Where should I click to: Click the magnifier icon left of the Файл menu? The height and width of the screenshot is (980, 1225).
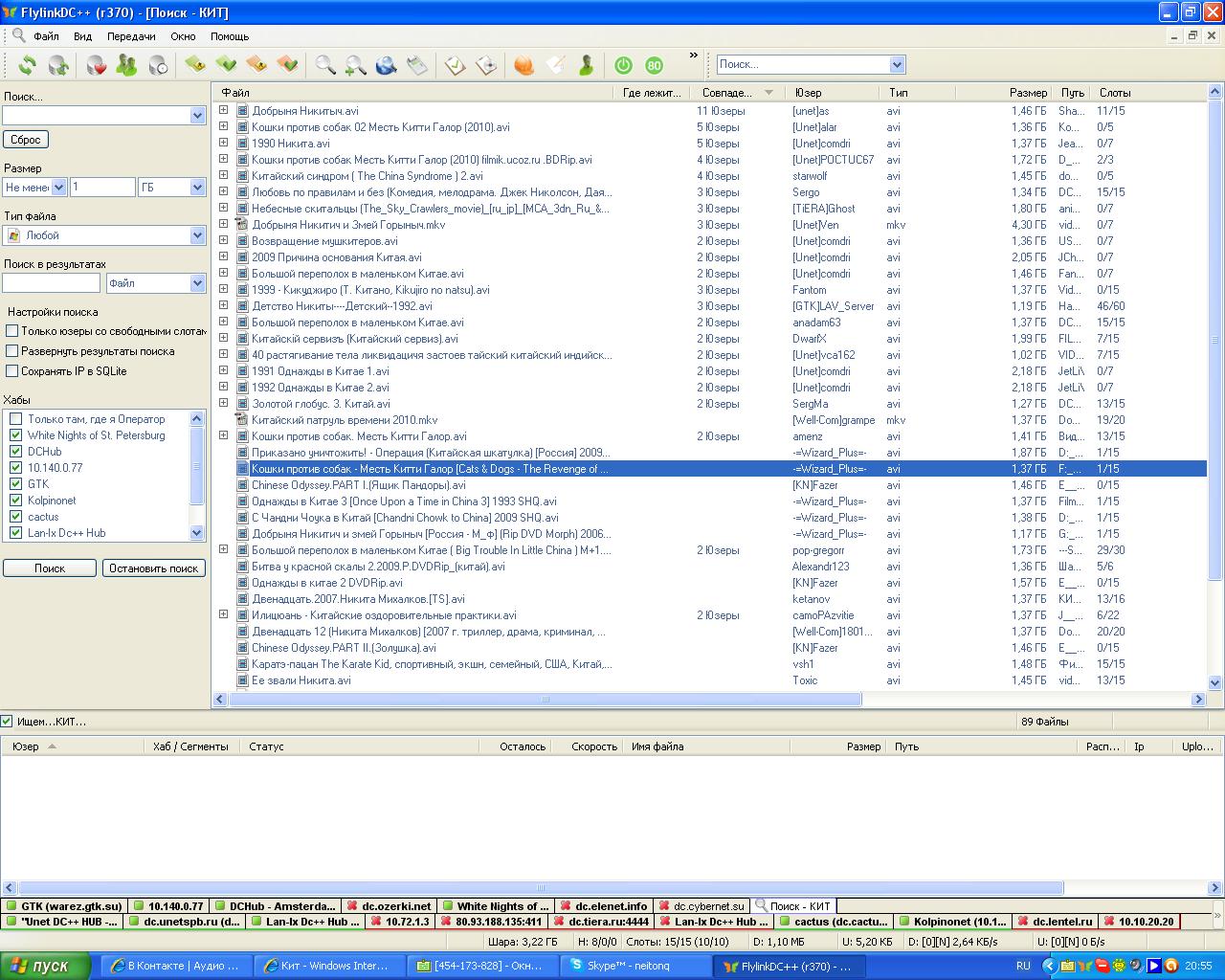(x=19, y=36)
